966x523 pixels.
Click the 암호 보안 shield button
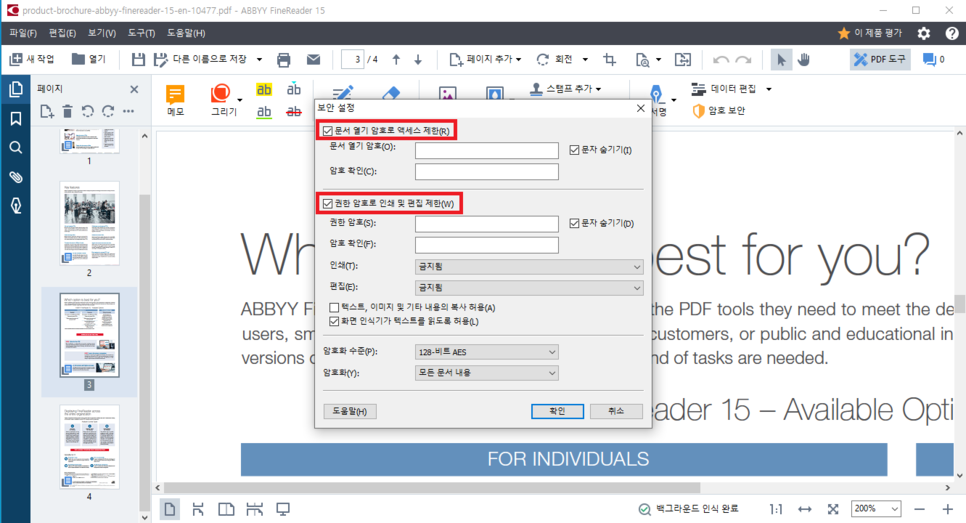pos(718,111)
